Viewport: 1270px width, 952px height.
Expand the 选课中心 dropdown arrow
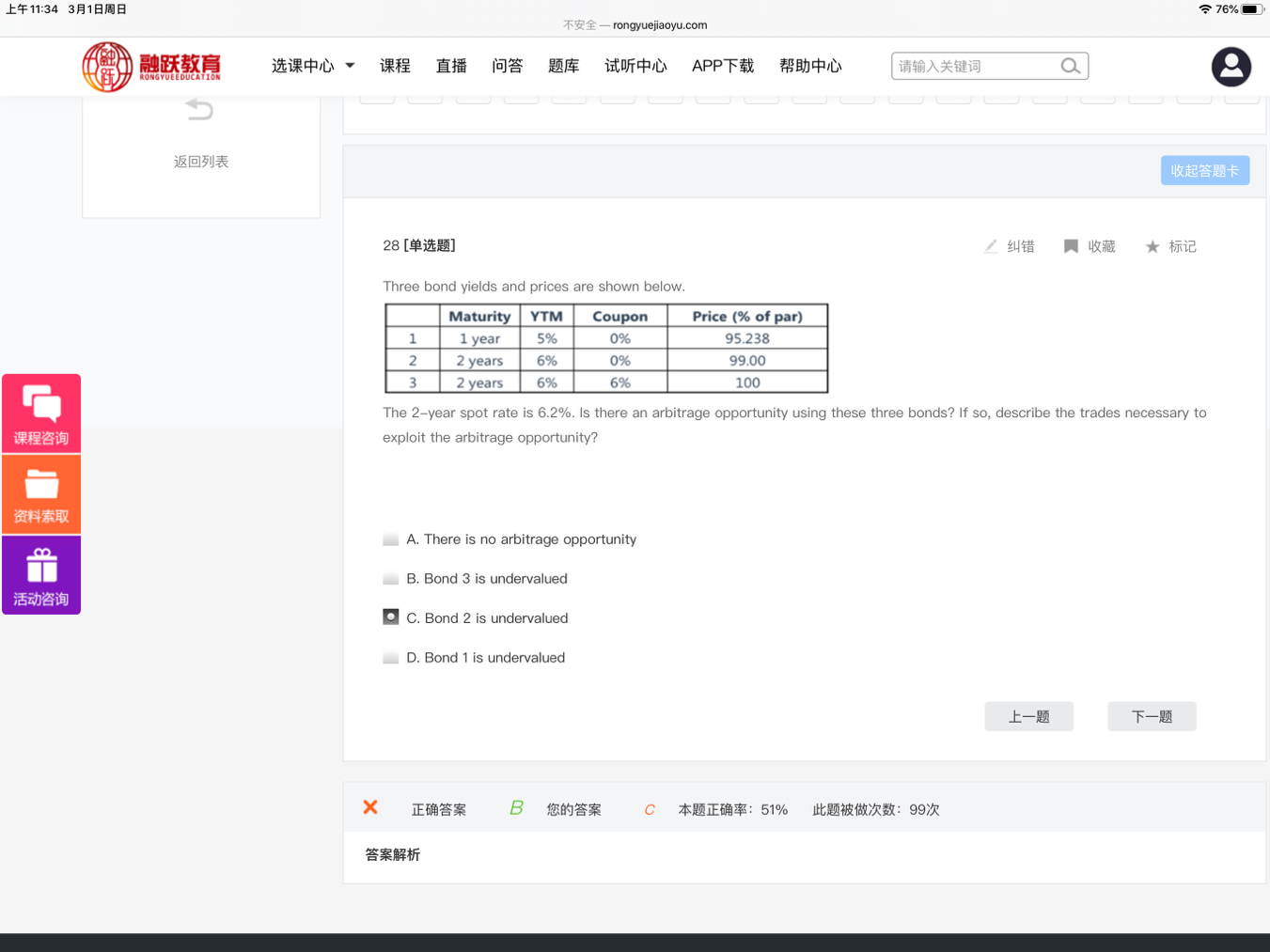350,66
